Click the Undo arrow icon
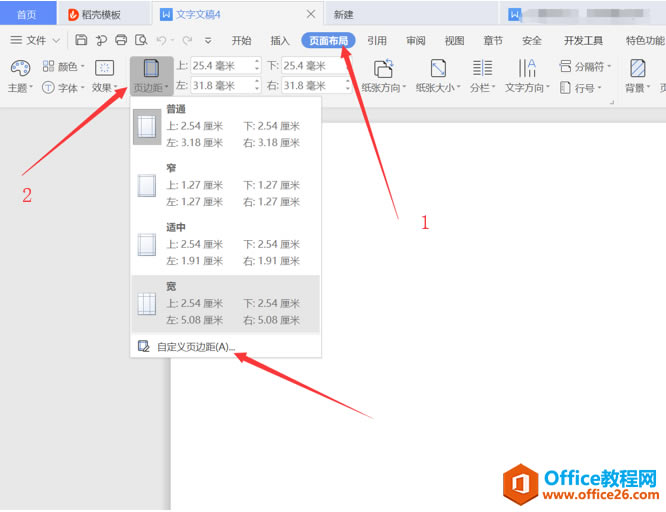This screenshot has height=512, width=666. (x=161, y=40)
